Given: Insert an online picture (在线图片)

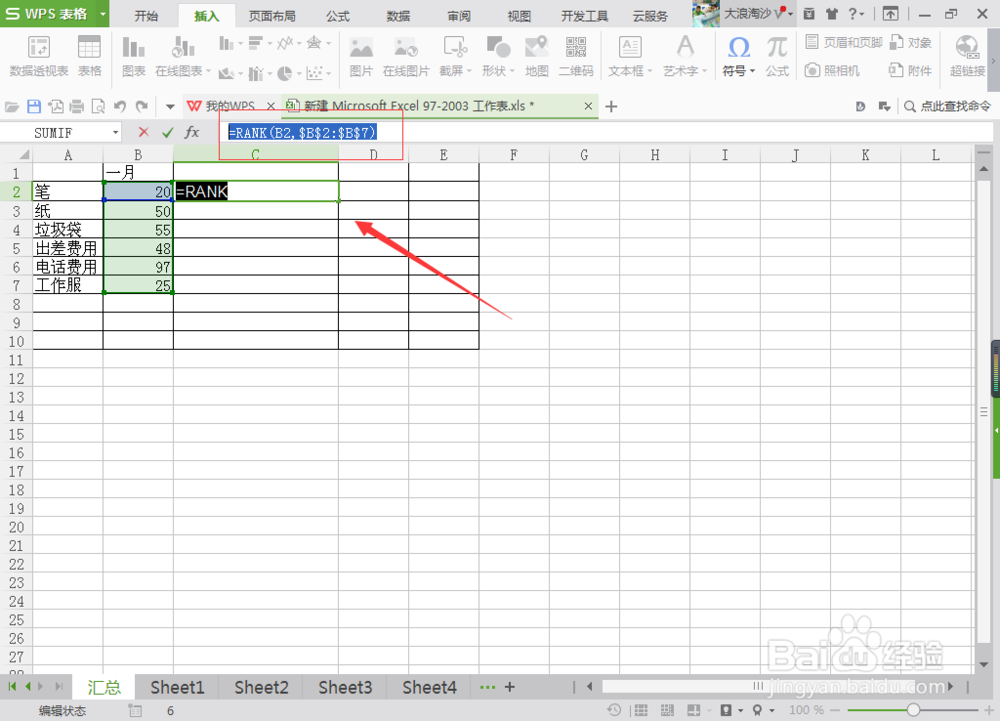Looking at the screenshot, I should 406,56.
